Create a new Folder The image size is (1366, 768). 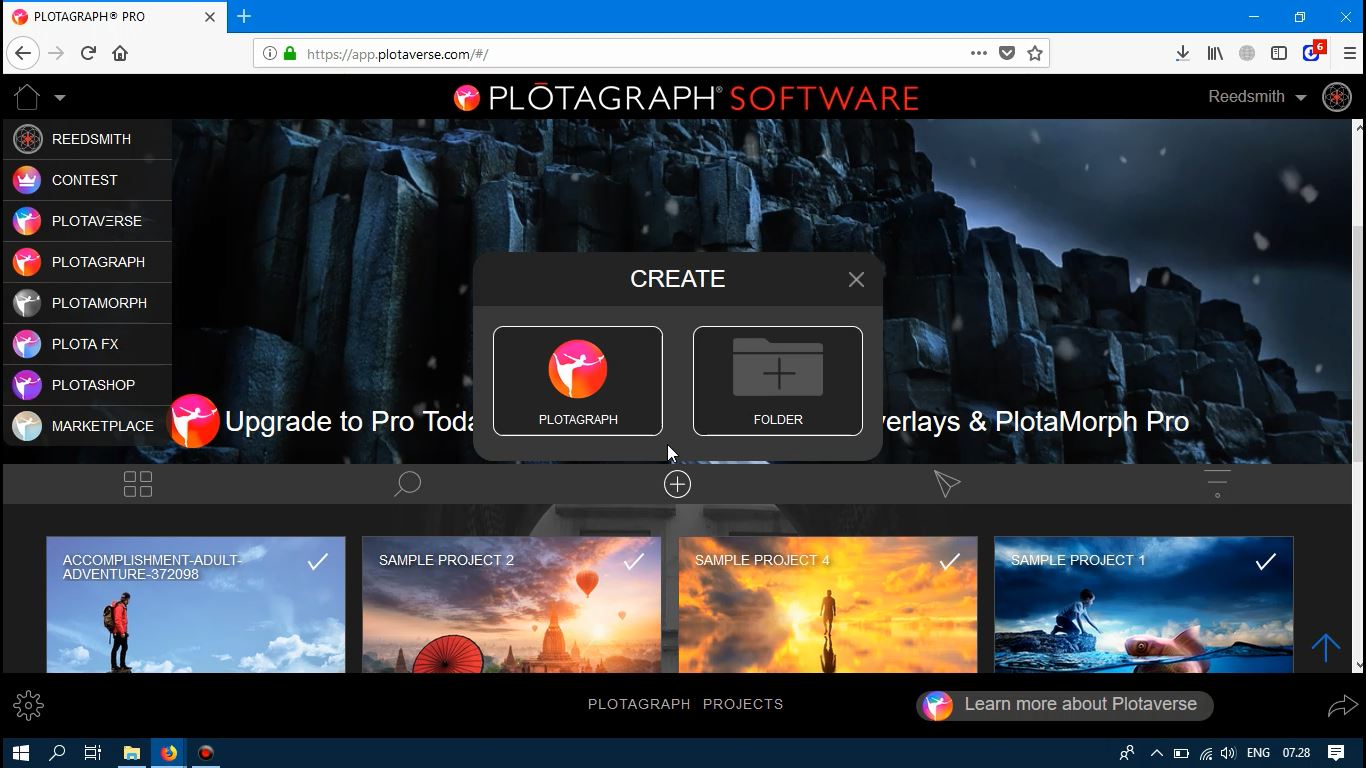778,381
